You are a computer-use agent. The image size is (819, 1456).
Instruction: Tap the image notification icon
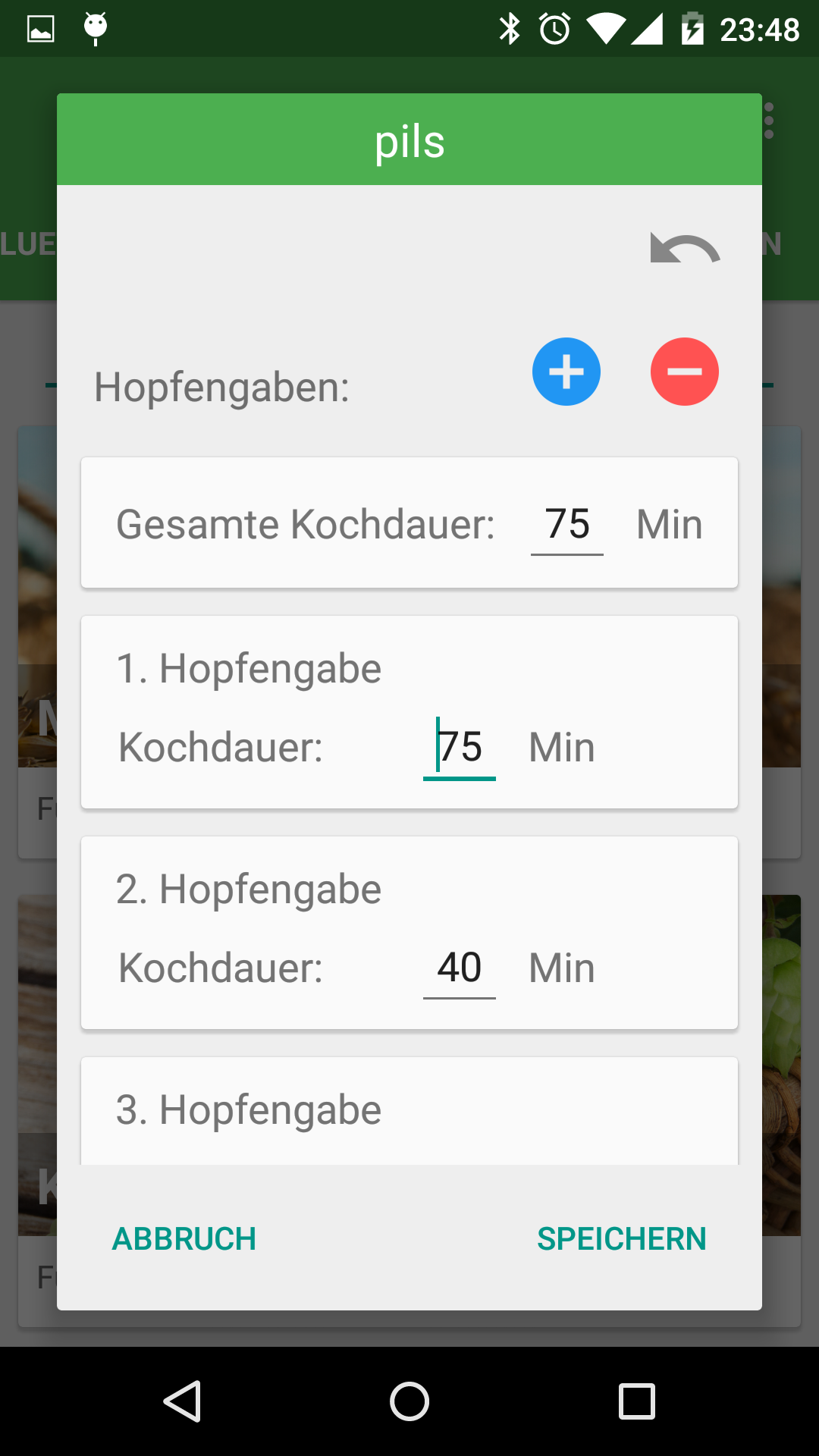[41, 30]
